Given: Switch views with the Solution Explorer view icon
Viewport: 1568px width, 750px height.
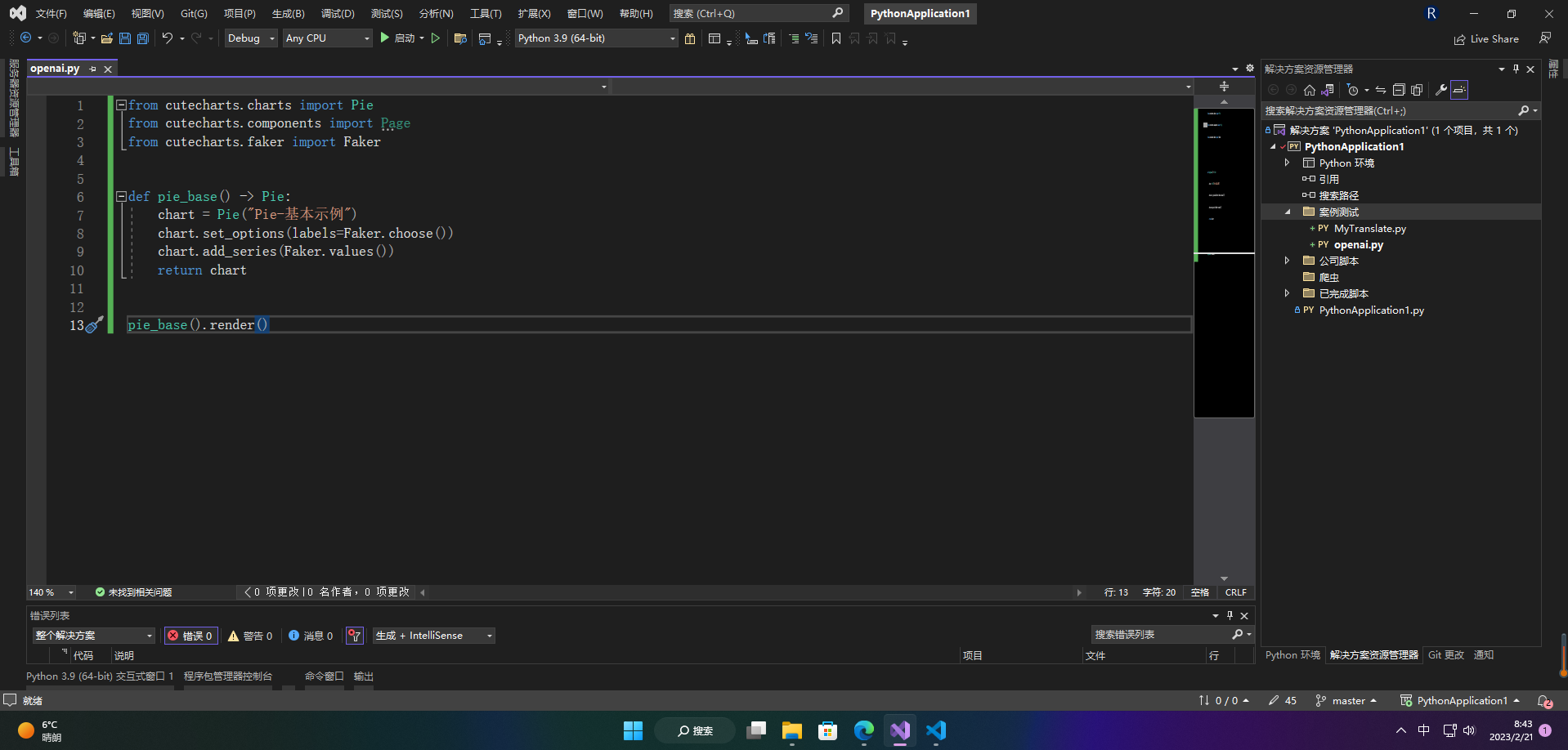Looking at the screenshot, I should click(x=1328, y=90).
